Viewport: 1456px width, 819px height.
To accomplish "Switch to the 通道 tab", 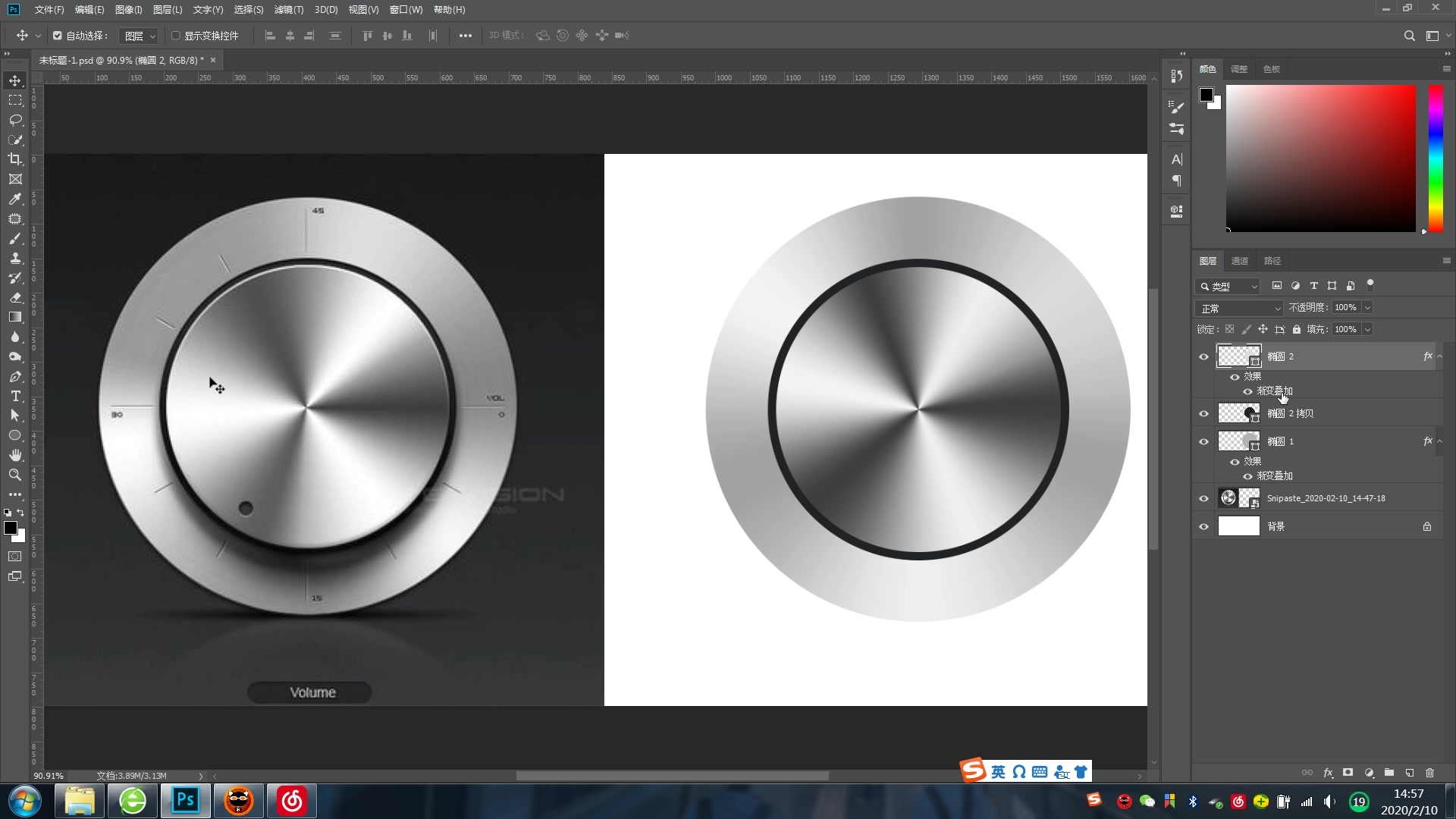I will (x=1239, y=260).
